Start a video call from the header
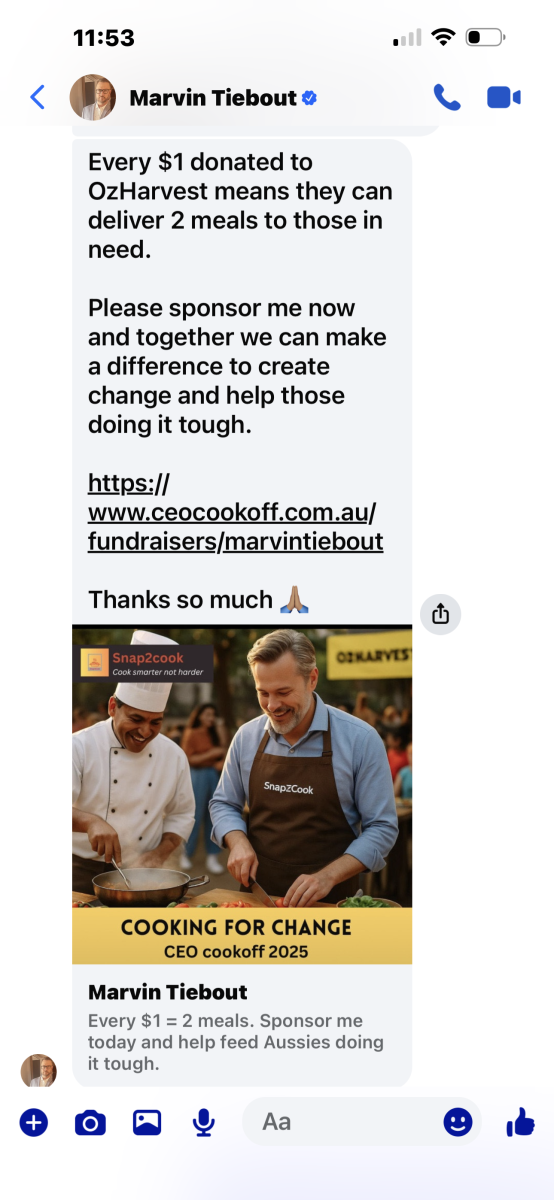 click(504, 97)
